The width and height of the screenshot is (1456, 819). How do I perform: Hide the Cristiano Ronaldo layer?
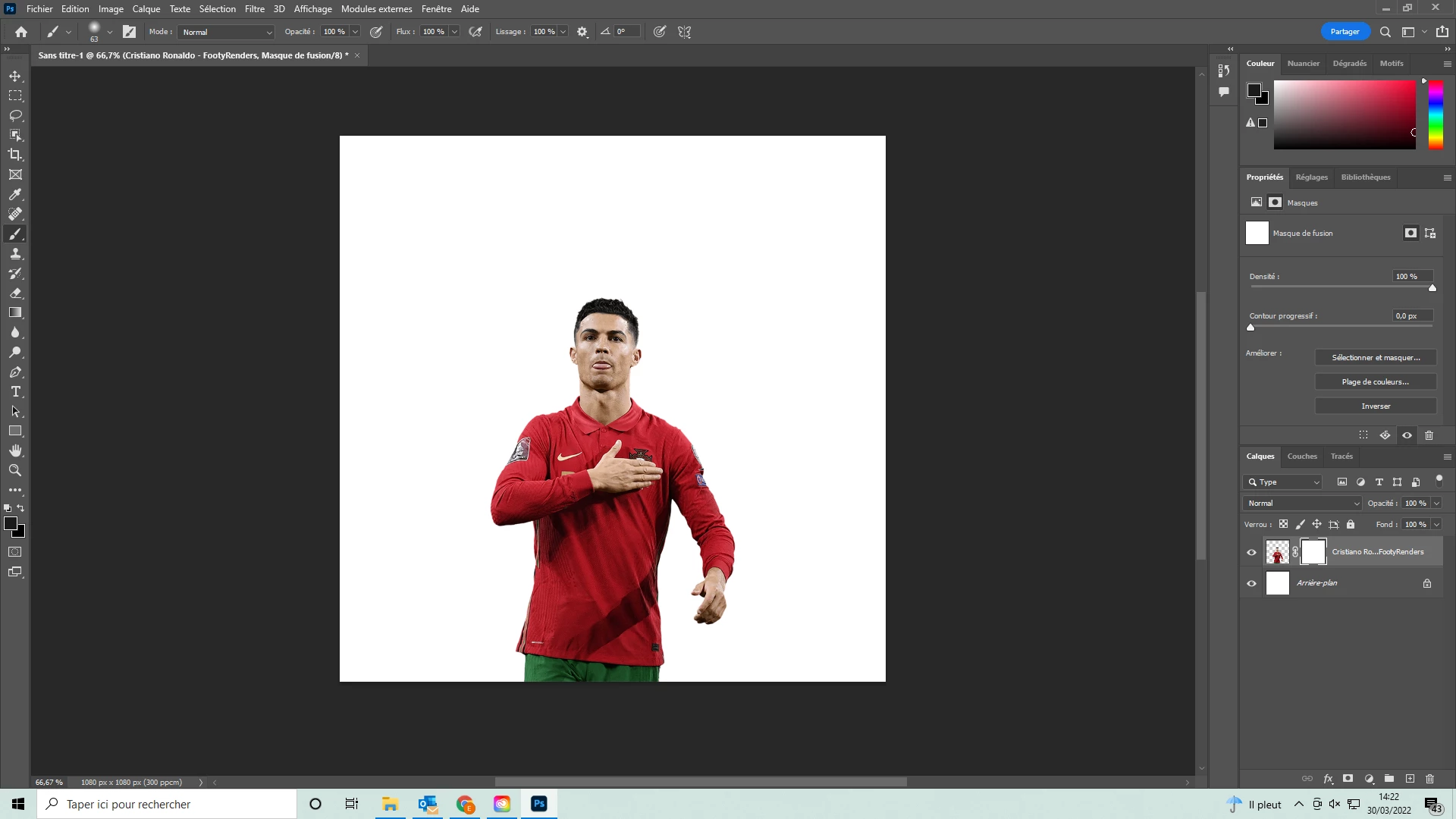tap(1251, 552)
